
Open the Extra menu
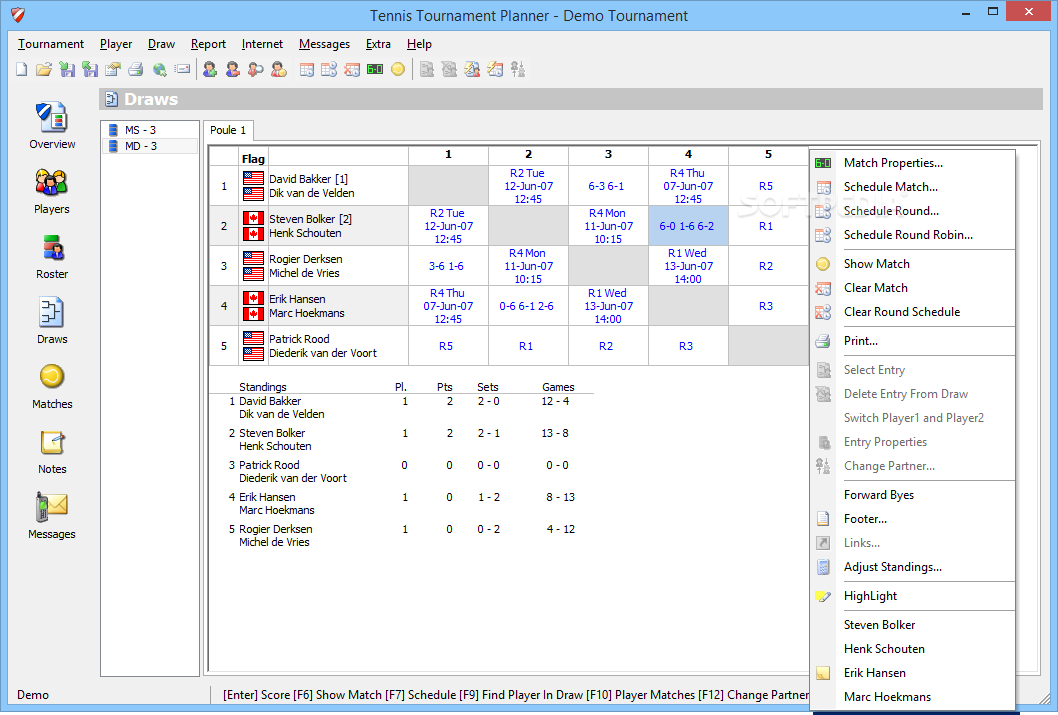378,44
